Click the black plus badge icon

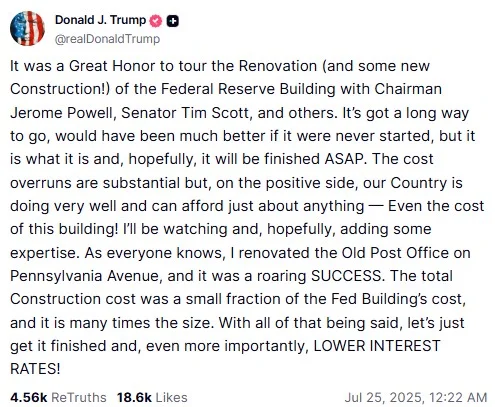pyautogui.click(x=173, y=21)
